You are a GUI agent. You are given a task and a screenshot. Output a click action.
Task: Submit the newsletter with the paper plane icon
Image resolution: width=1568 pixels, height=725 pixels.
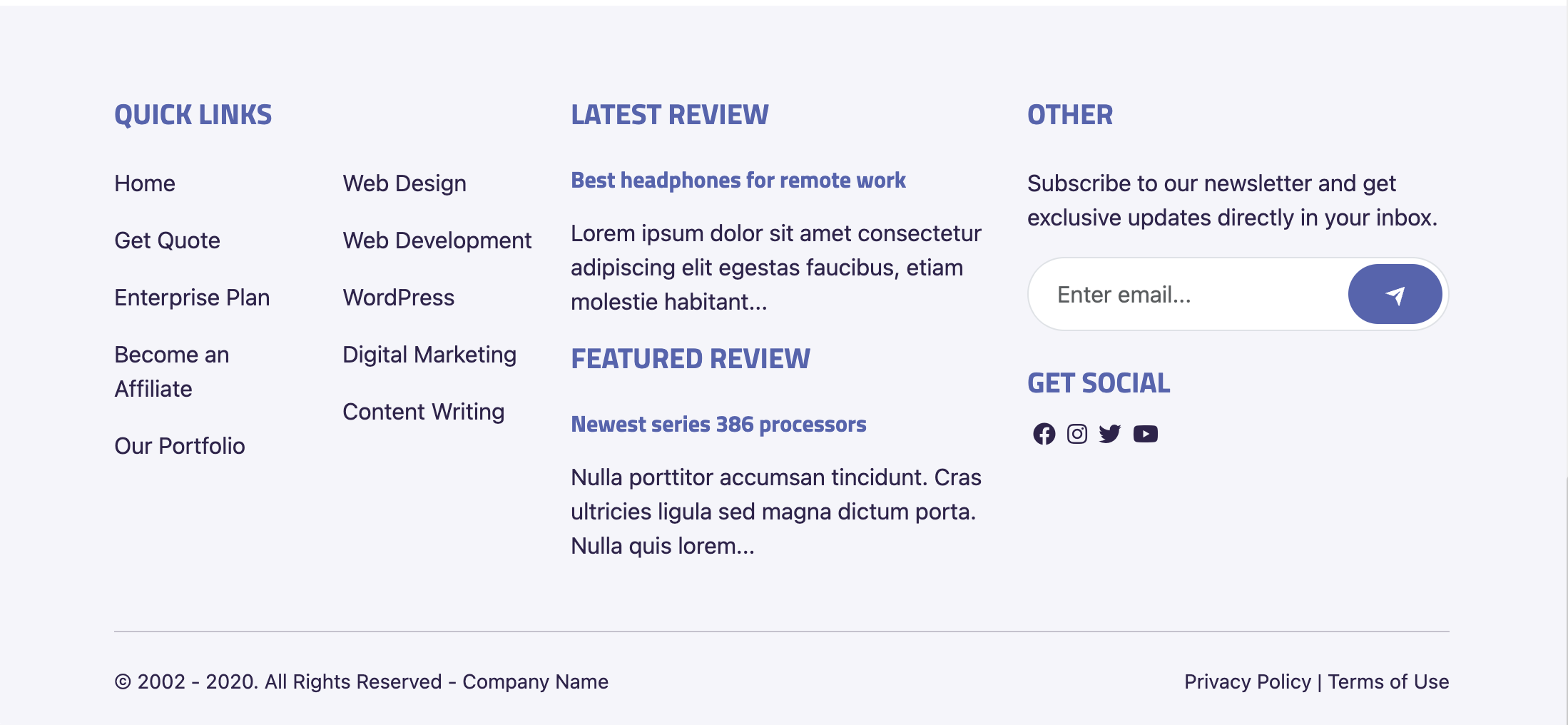[x=1395, y=293]
